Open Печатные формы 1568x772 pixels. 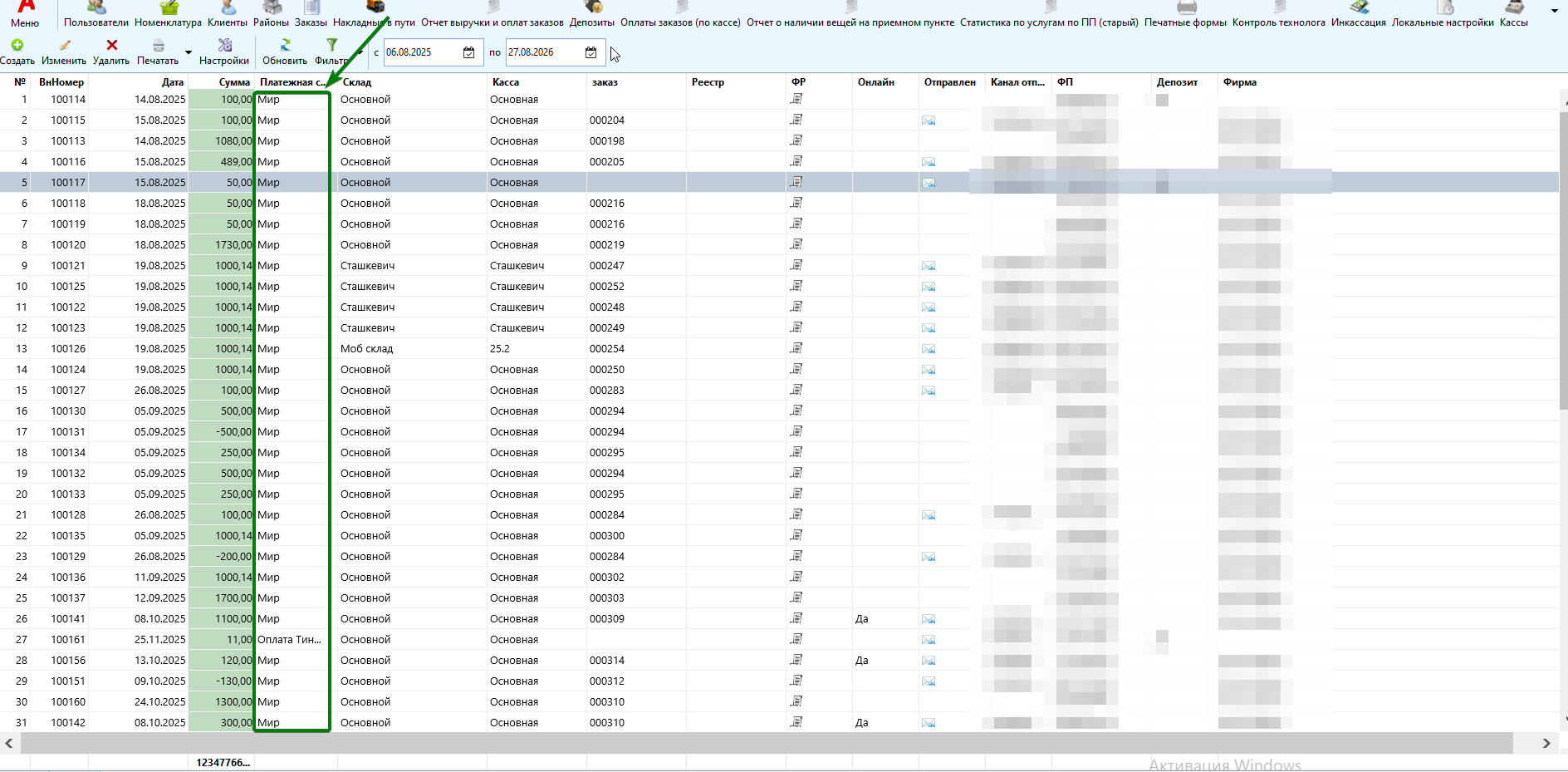click(x=1185, y=14)
